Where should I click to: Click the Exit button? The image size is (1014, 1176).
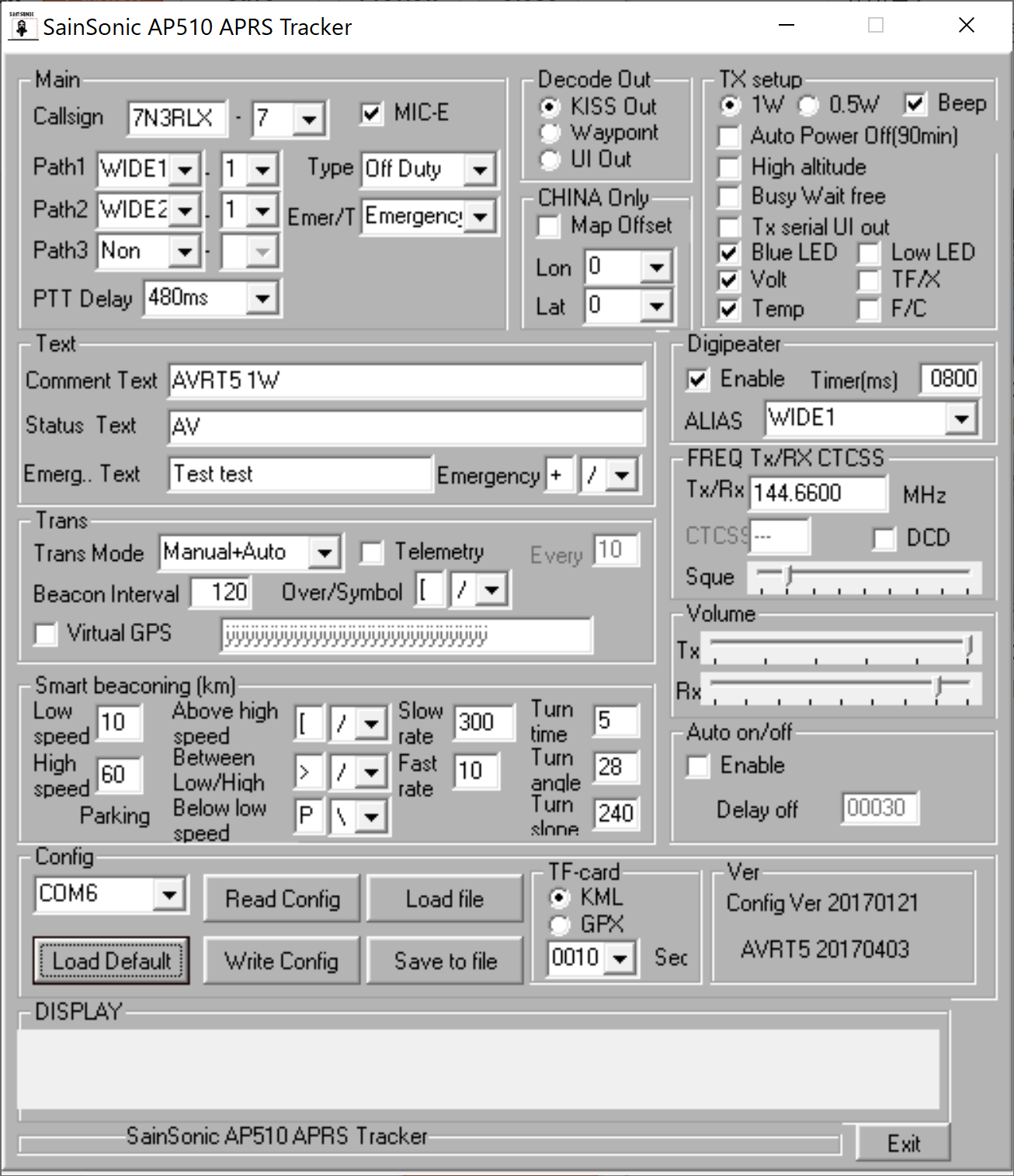(904, 1143)
